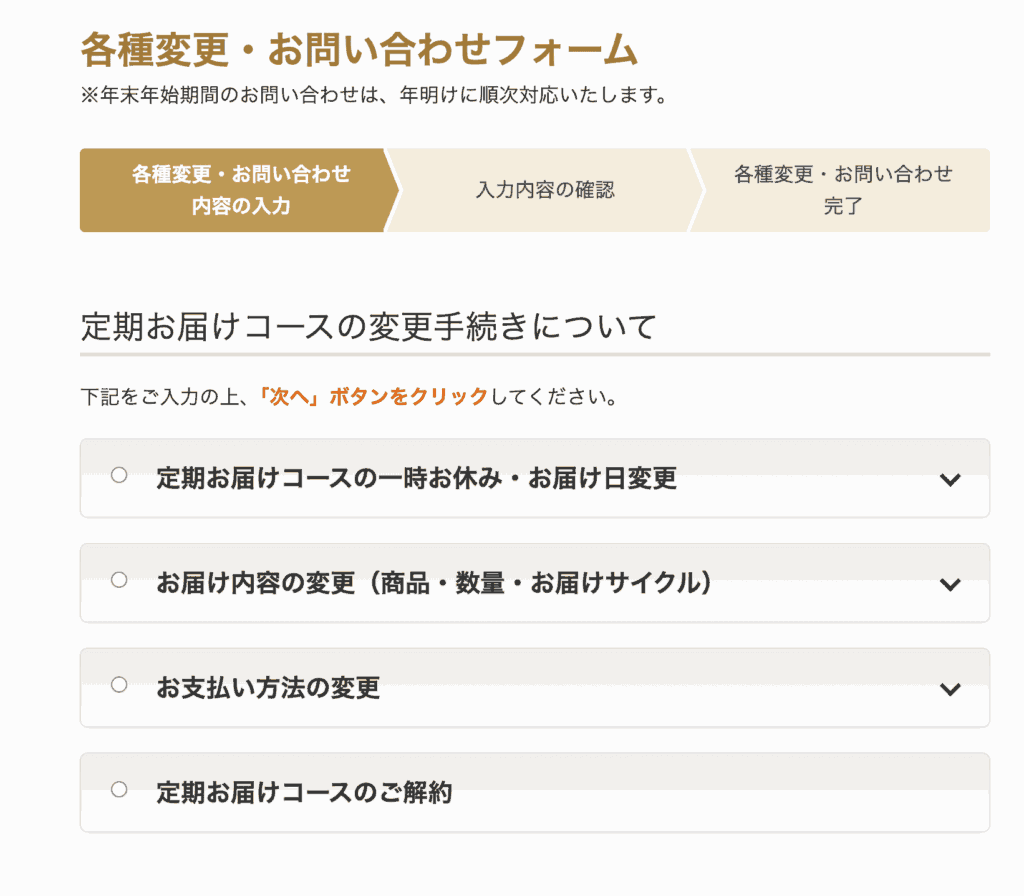Click the 各種変更・お問い合わせ 完了 step
The height and width of the screenshot is (896, 1024).
tap(841, 190)
